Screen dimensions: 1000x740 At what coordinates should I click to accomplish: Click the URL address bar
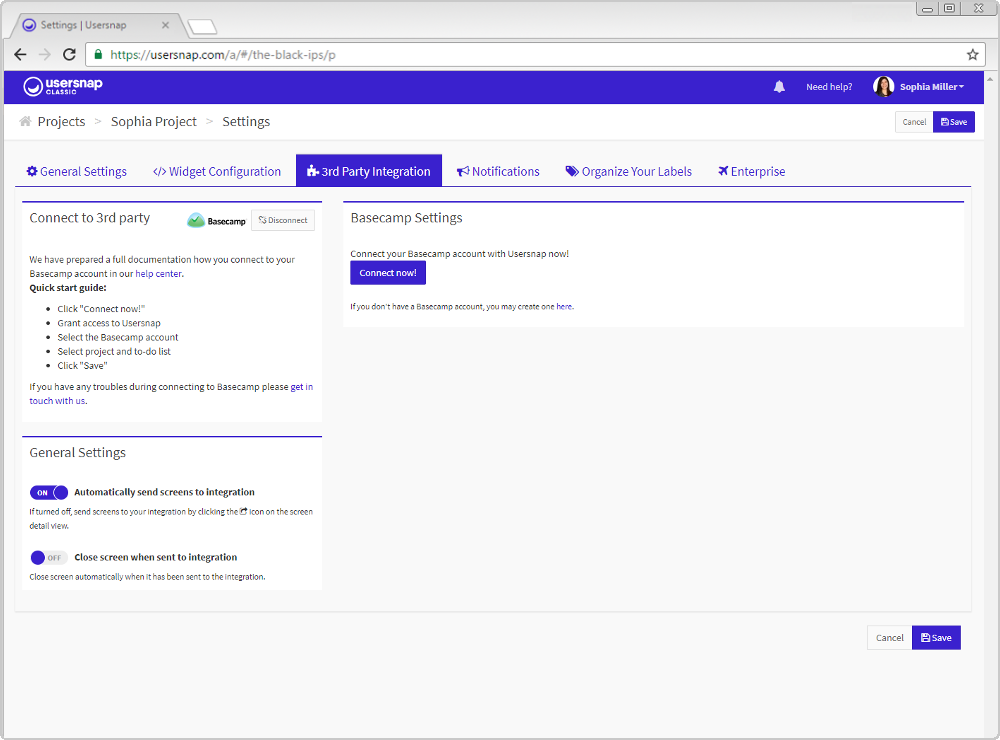point(535,55)
